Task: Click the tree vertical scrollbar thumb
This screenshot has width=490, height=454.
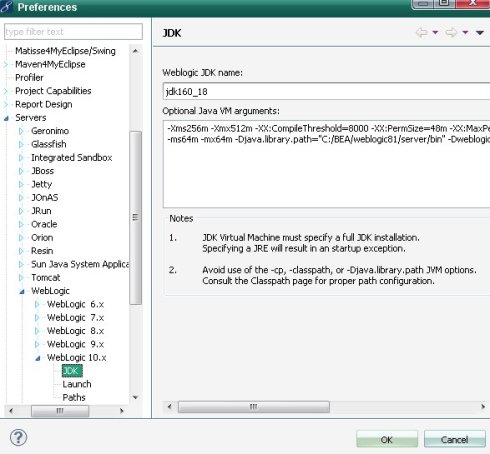Action: [x=135, y=218]
